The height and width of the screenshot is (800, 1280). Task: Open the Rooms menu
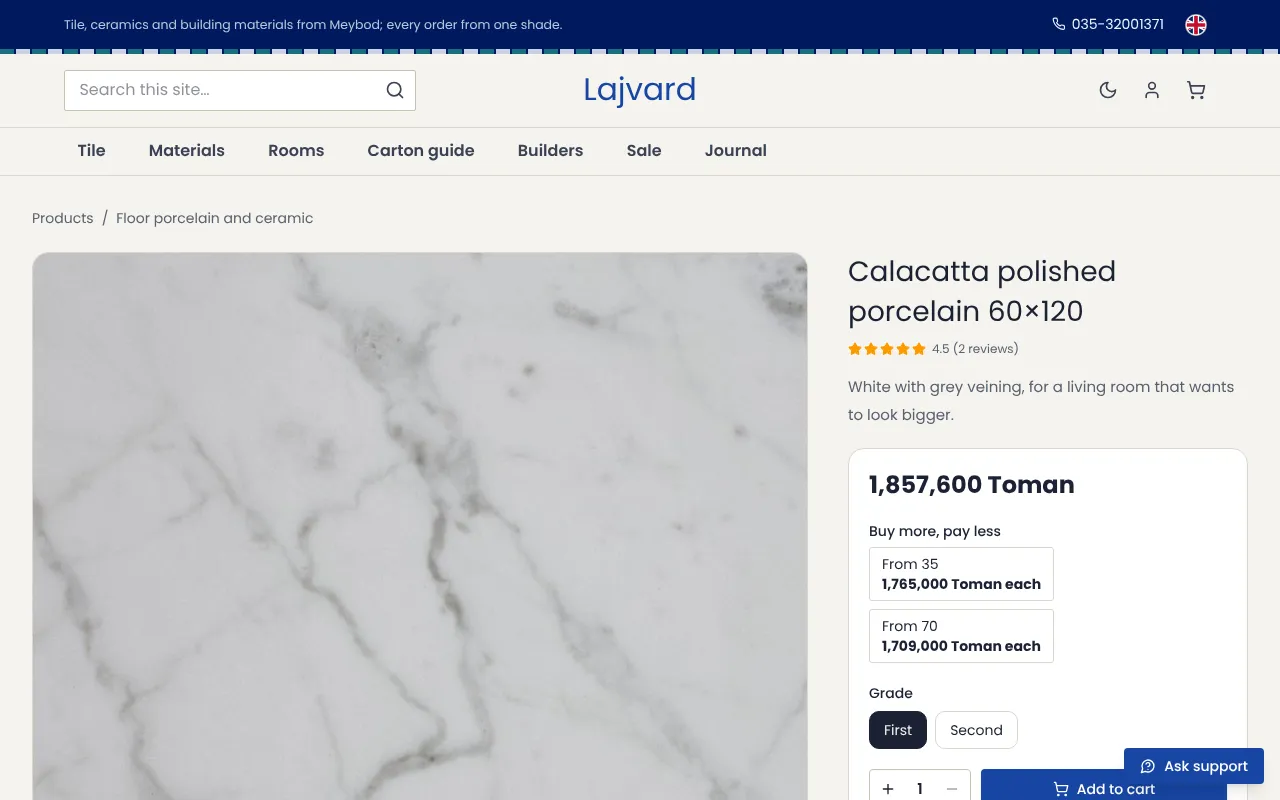[296, 151]
